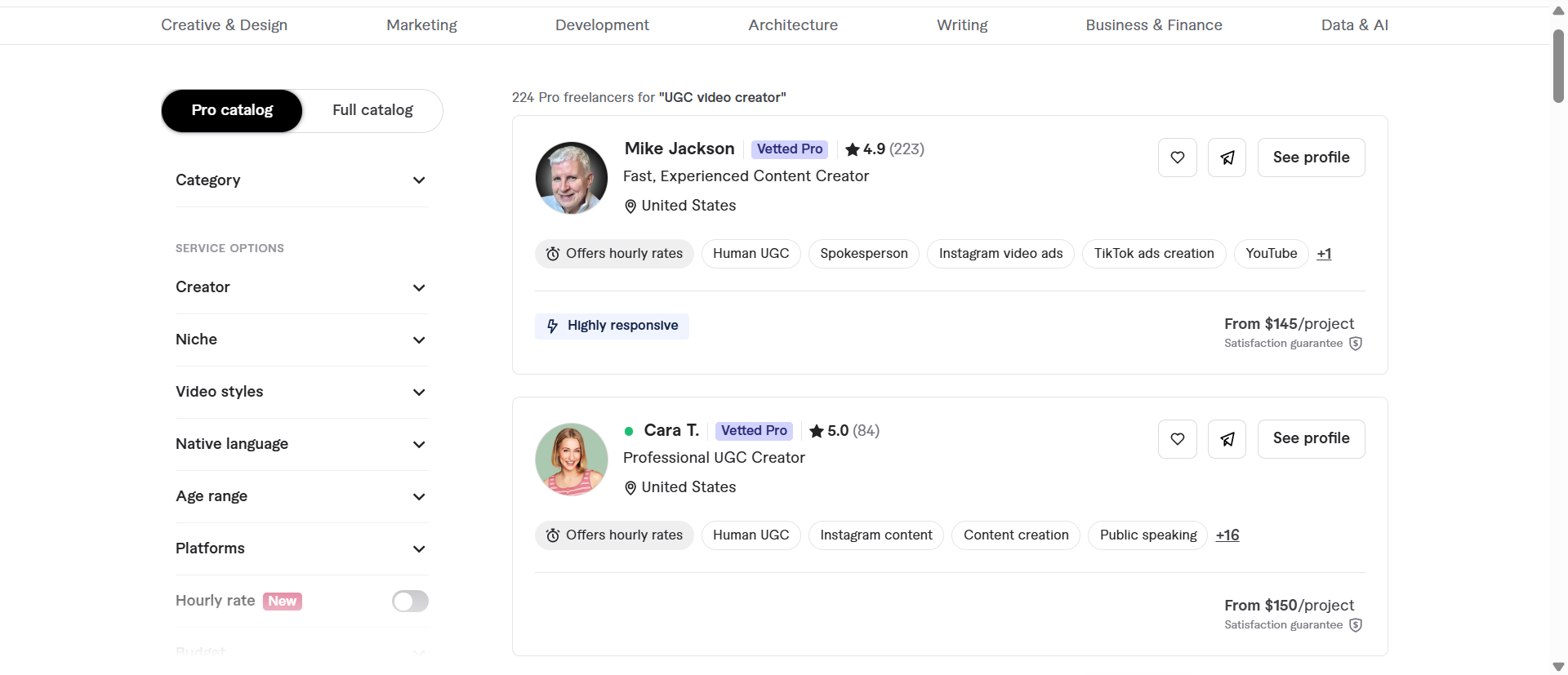Switch to the Pro catalog tab
Image resolution: width=1568 pixels, height=675 pixels.
coord(232,111)
